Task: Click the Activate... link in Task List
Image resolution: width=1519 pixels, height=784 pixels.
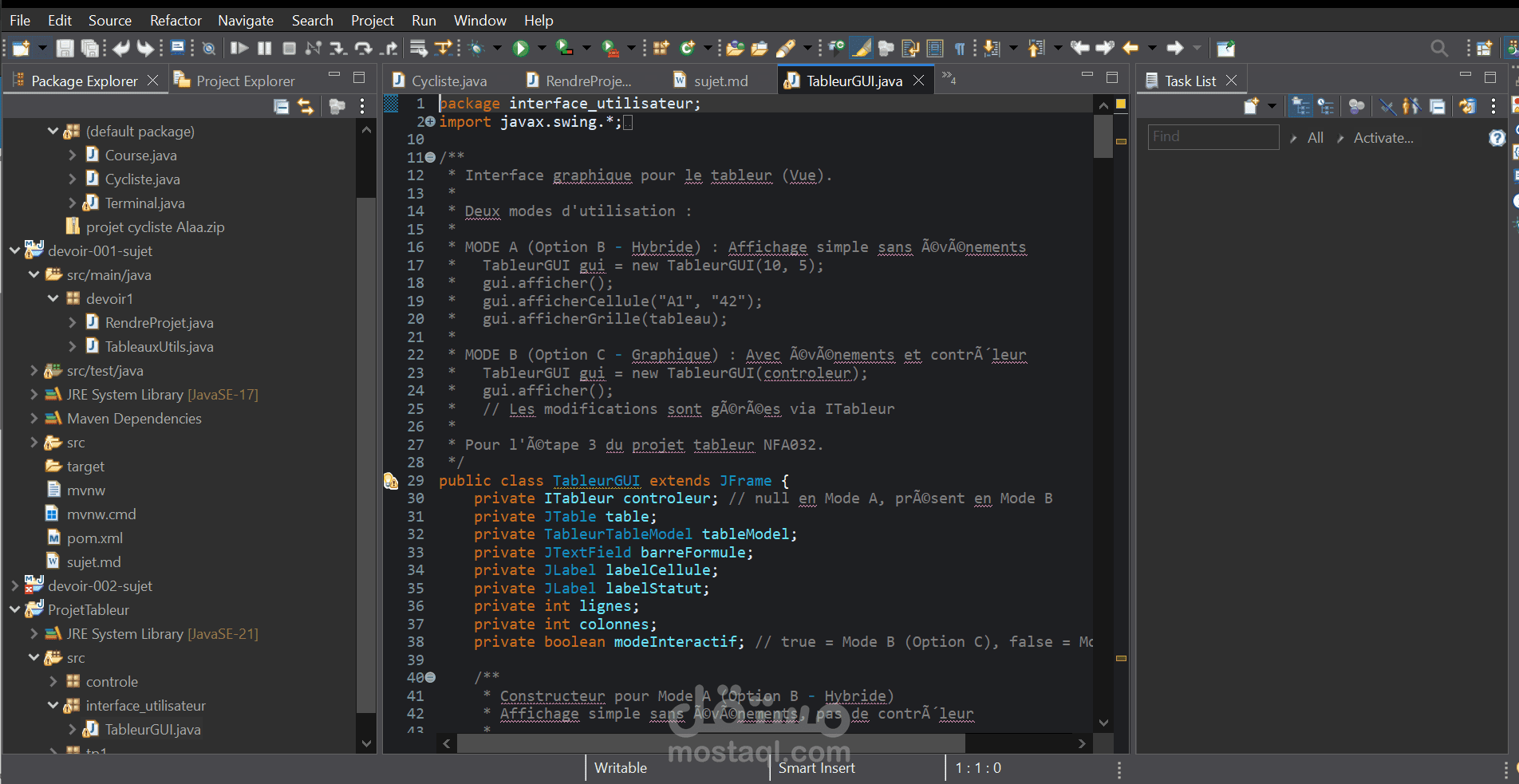Action: coord(1383,138)
